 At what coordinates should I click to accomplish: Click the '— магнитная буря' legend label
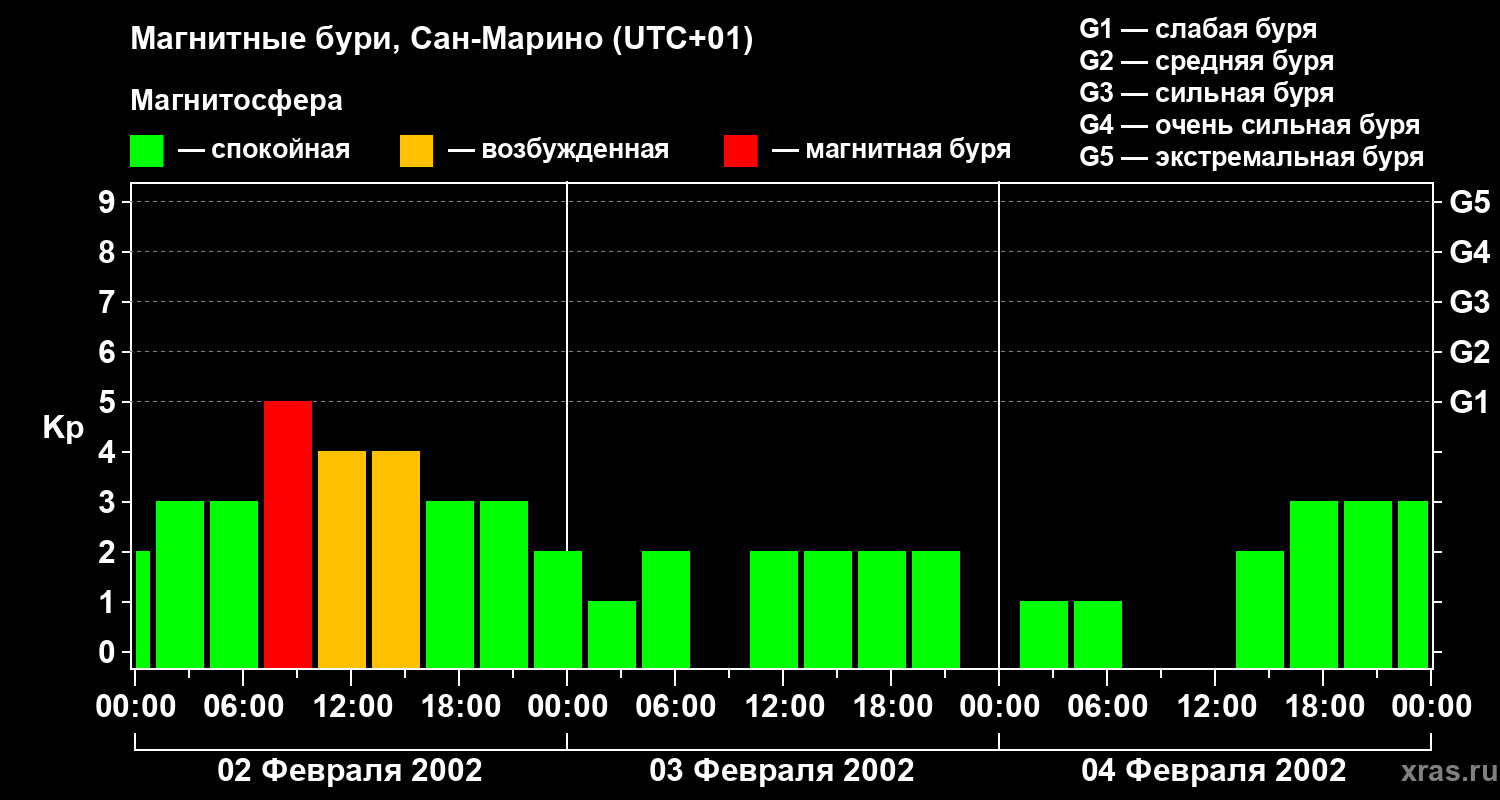892,150
